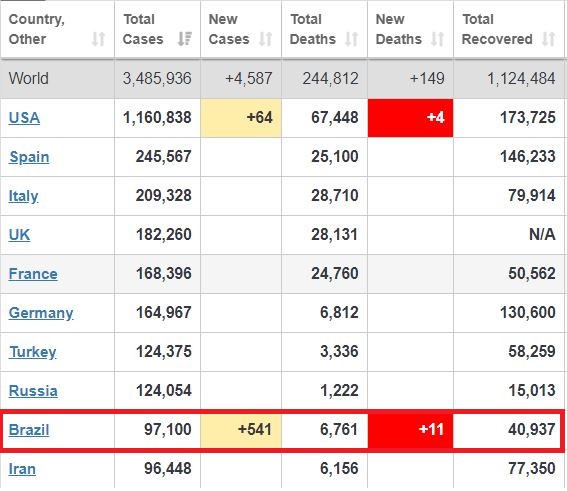Viewport: 567px width, 491px height.
Task: Select USA total deaths 67,448
Action: click(x=335, y=118)
